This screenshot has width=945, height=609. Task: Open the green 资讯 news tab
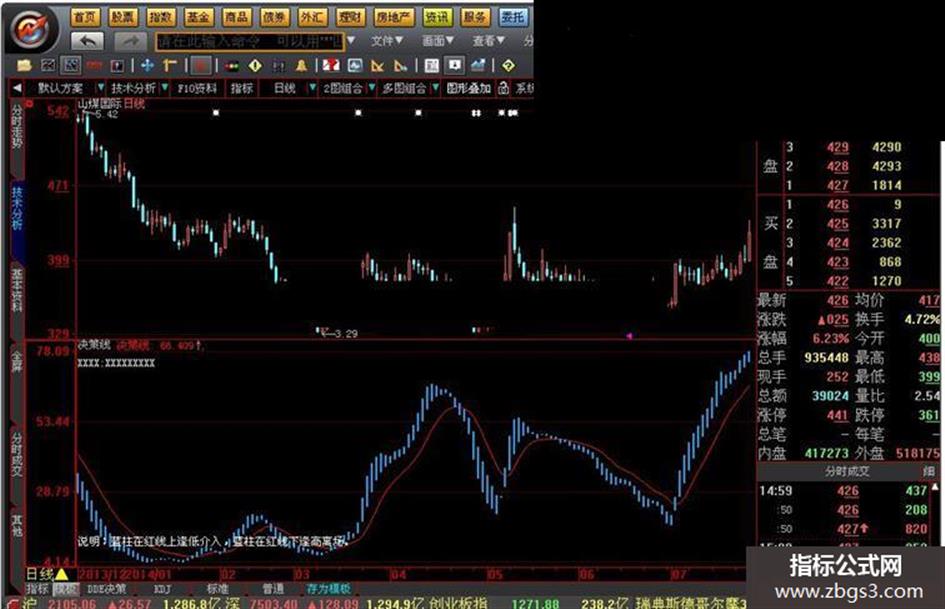[x=436, y=17]
